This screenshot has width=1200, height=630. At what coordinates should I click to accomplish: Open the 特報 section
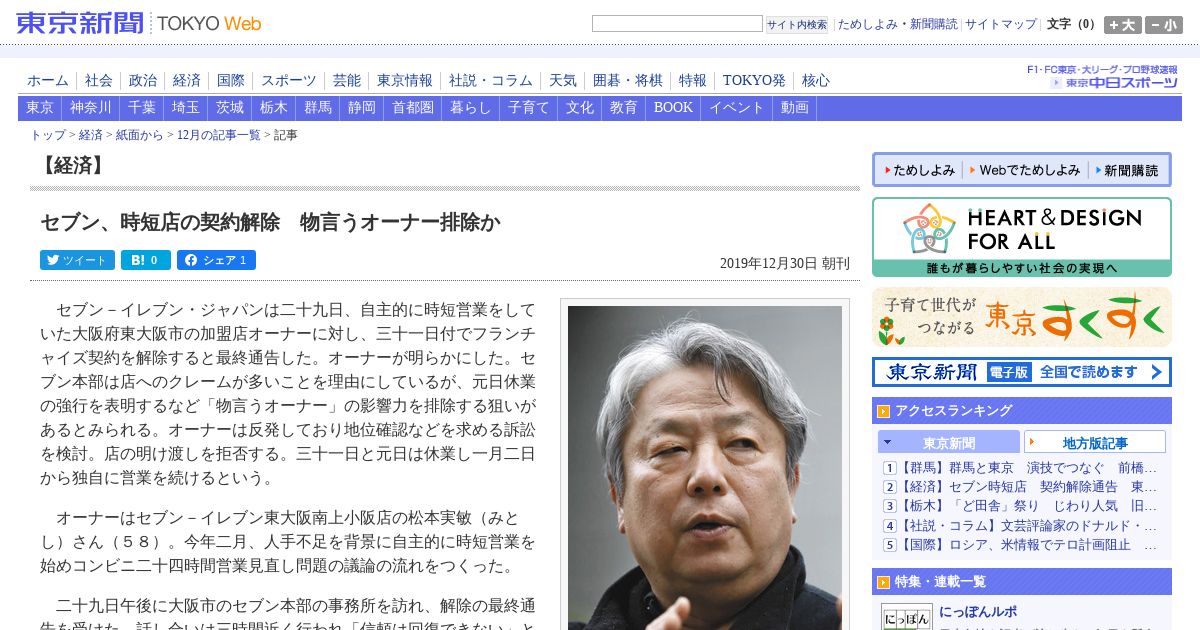(x=693, y=80)
